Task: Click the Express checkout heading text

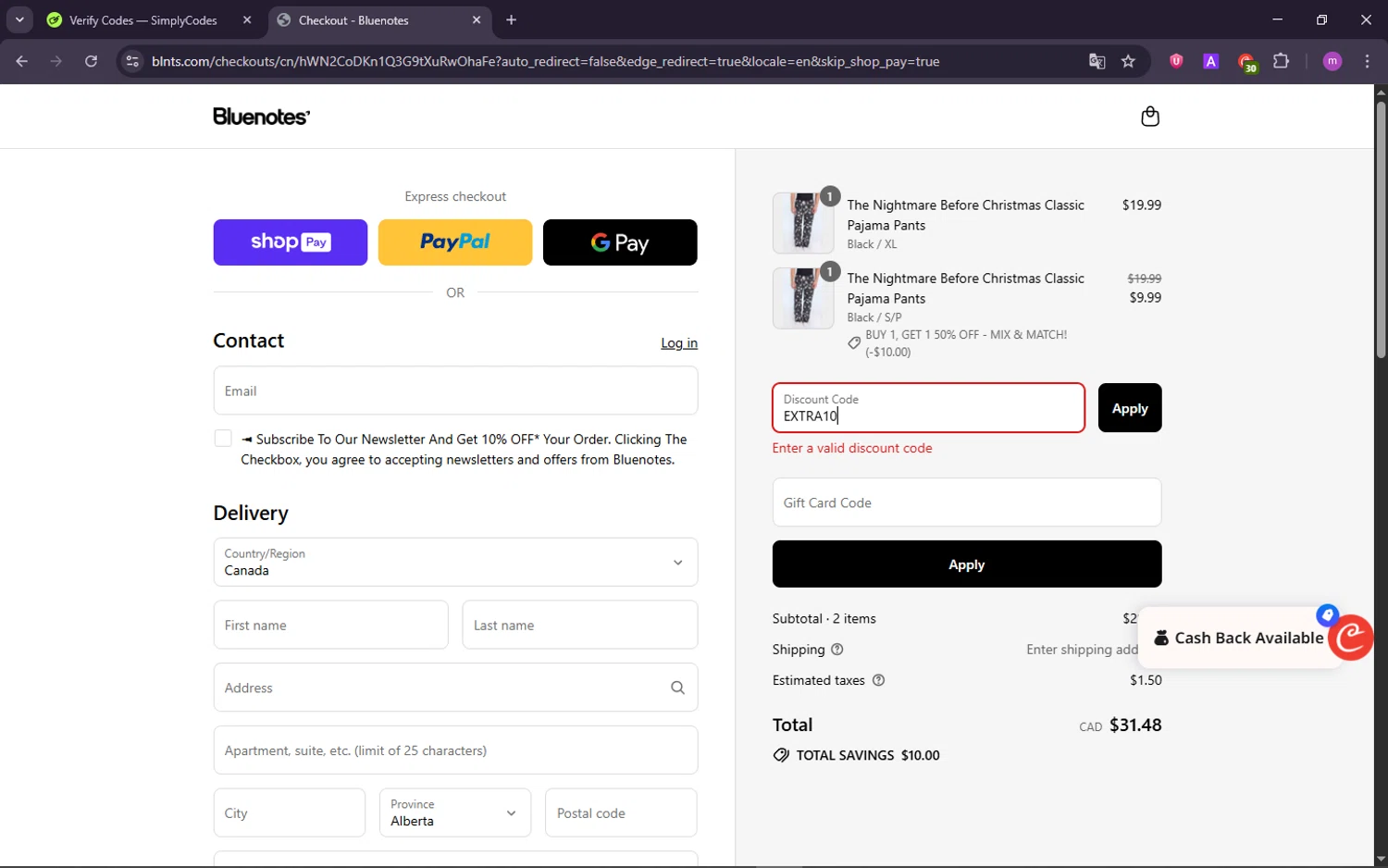Action: pyautogui.click(x=455, y=196)
